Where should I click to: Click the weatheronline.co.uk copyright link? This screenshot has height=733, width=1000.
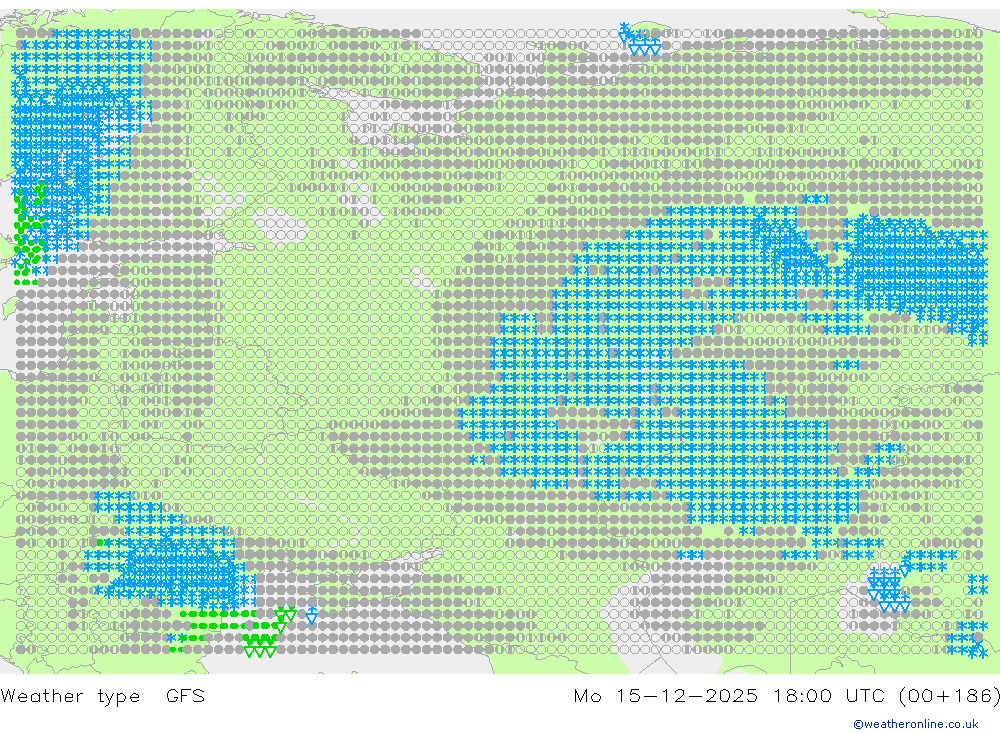916,724
